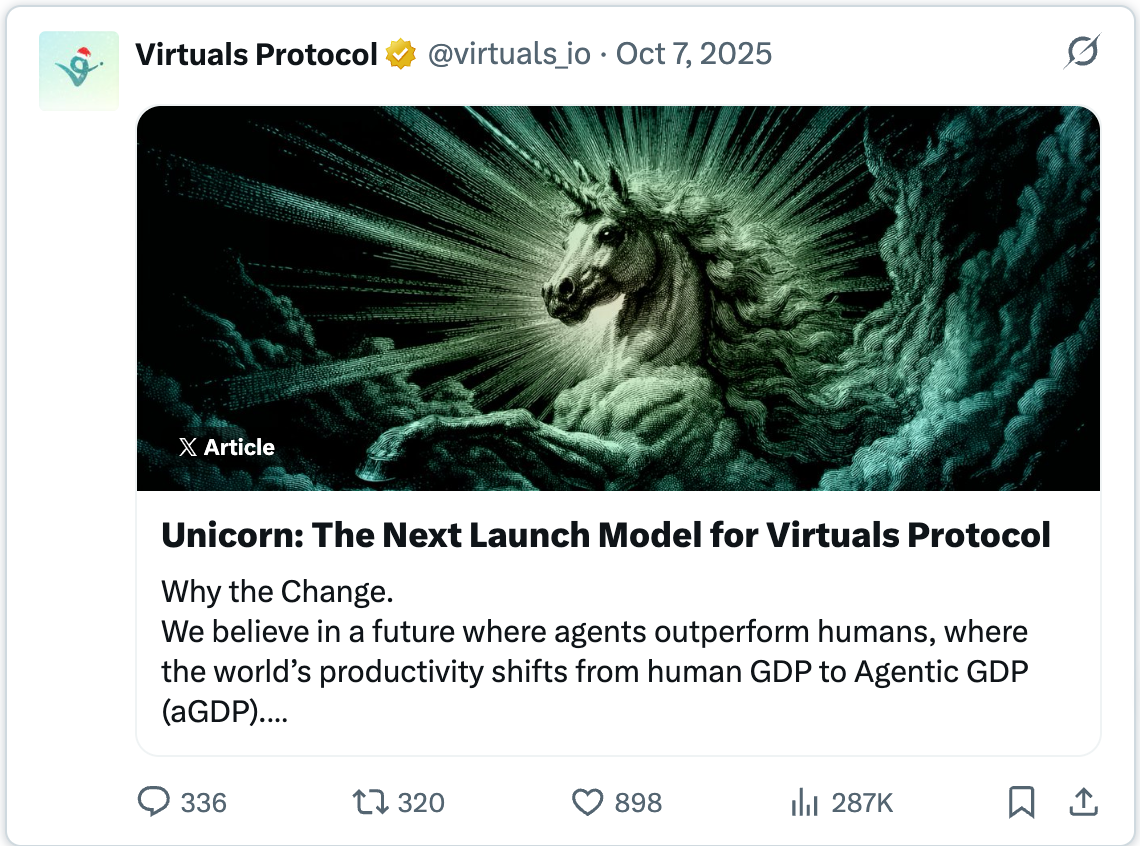Image resolution: width=1140 pixels, height=846 pixels.
Task: Open the post via the Oct 7 date
Action: point(694,54)
